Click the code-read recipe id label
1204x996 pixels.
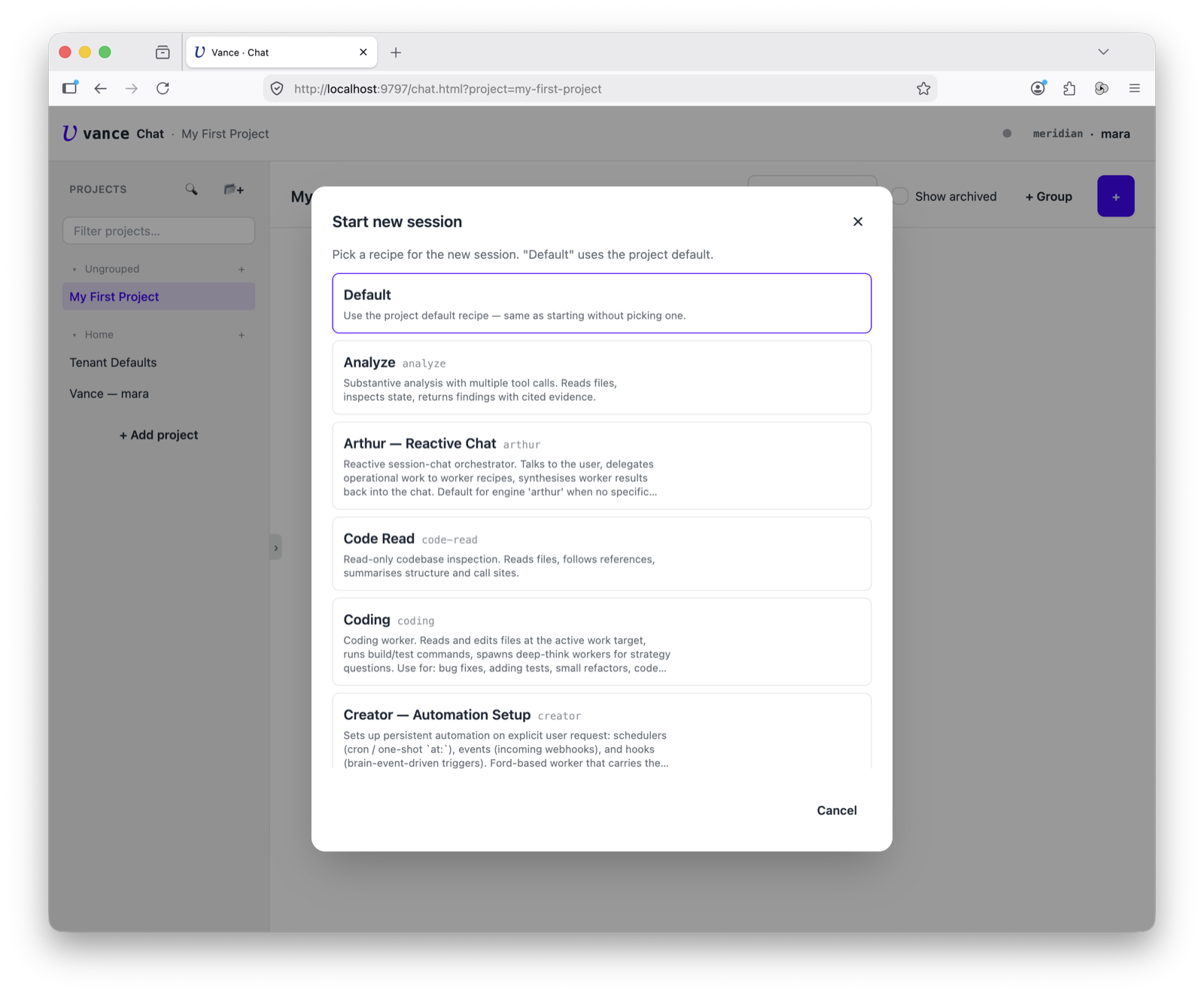[450, 539]
